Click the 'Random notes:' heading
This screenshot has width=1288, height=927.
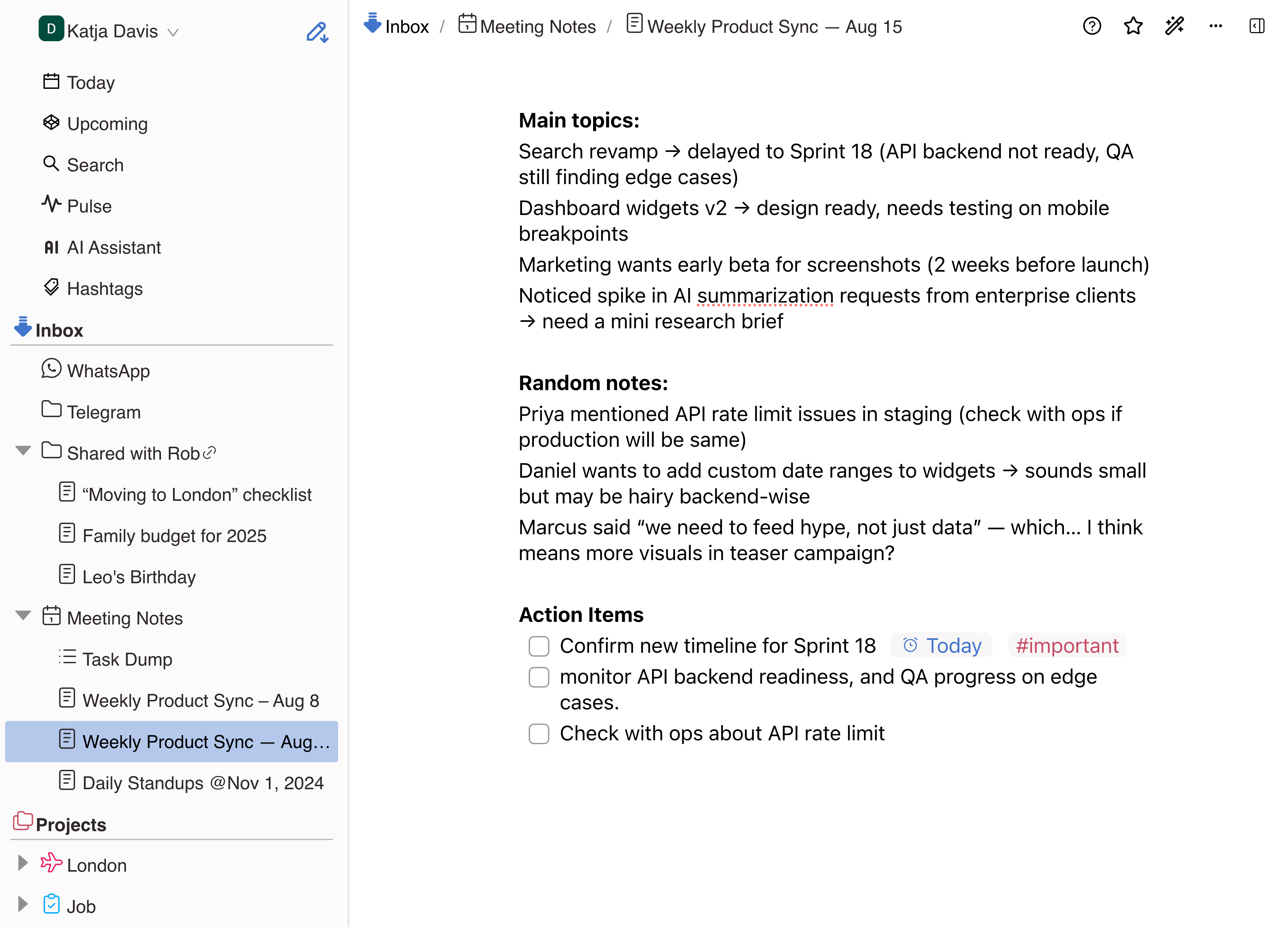click(593, 383)
